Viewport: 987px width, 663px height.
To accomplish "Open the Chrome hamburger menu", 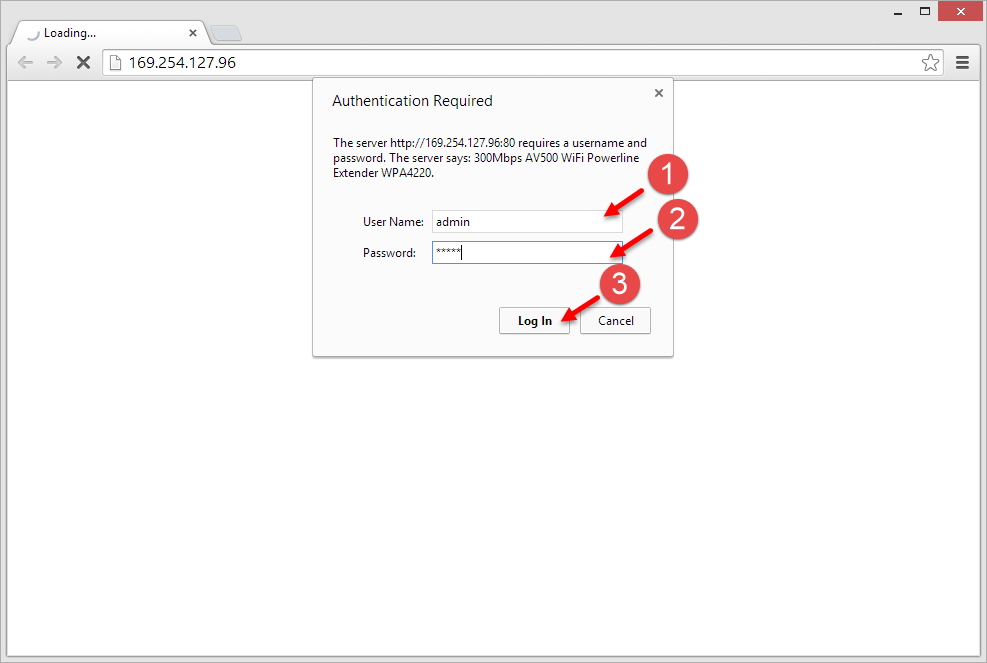I will click(x=962, y=62).
